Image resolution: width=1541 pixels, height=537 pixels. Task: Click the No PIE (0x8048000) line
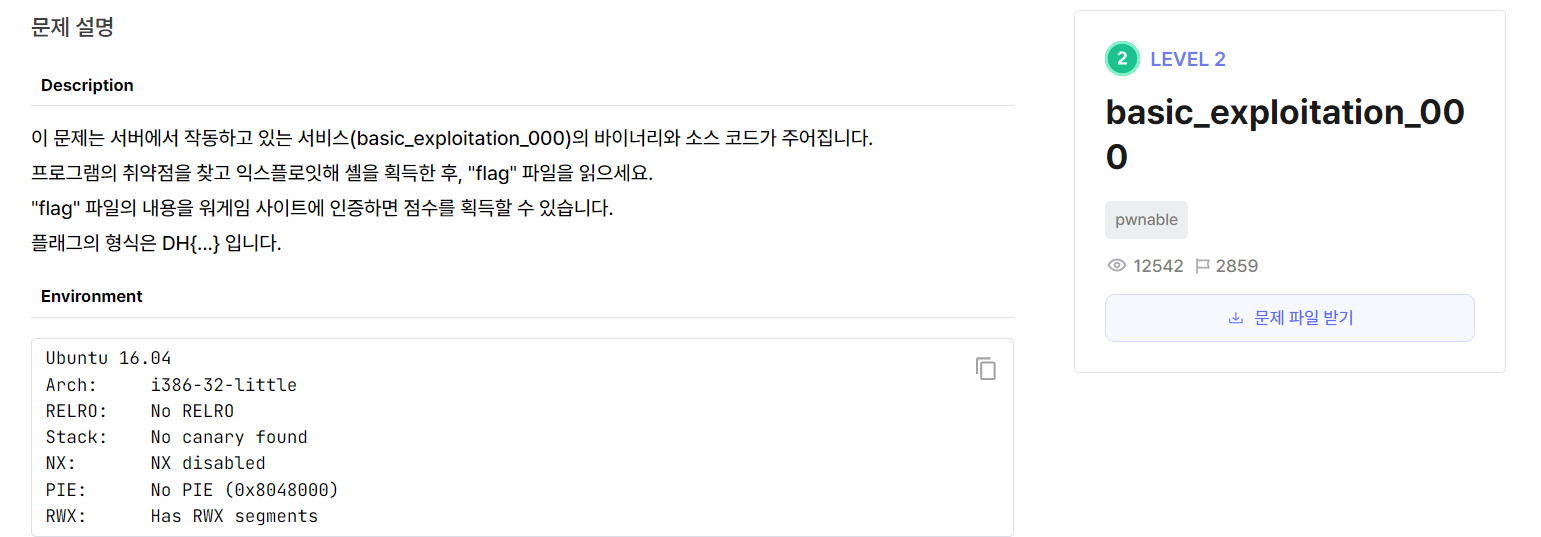pos(192,490)
